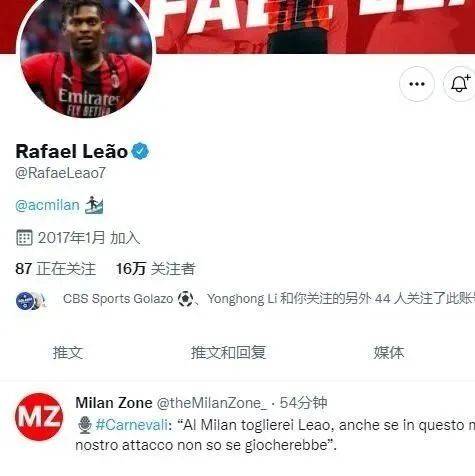Open the Milan Zone MZ avatar
The image size is (475, 476).
coord(39,417)
